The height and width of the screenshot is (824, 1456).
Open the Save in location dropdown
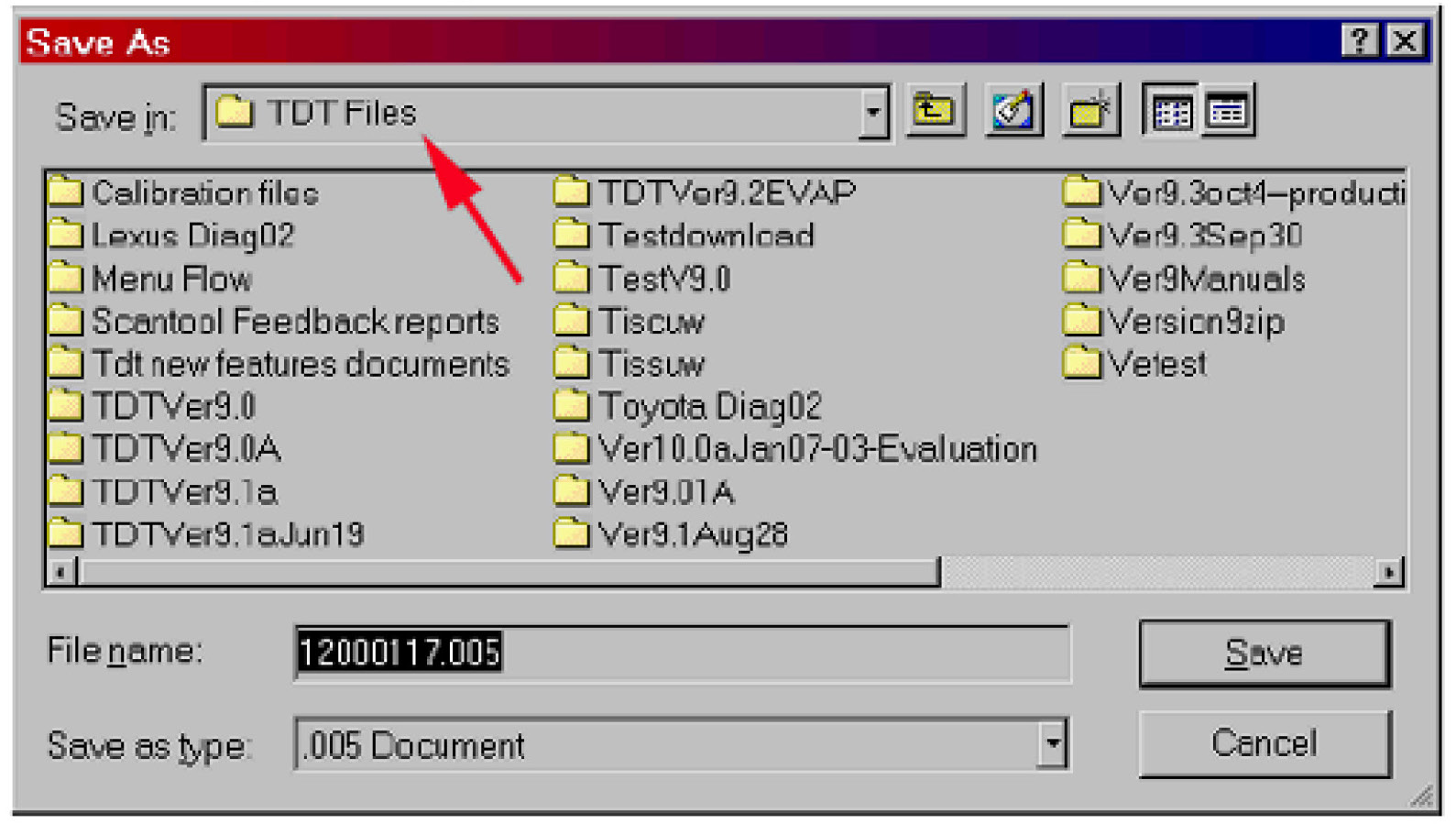point(873,113)
